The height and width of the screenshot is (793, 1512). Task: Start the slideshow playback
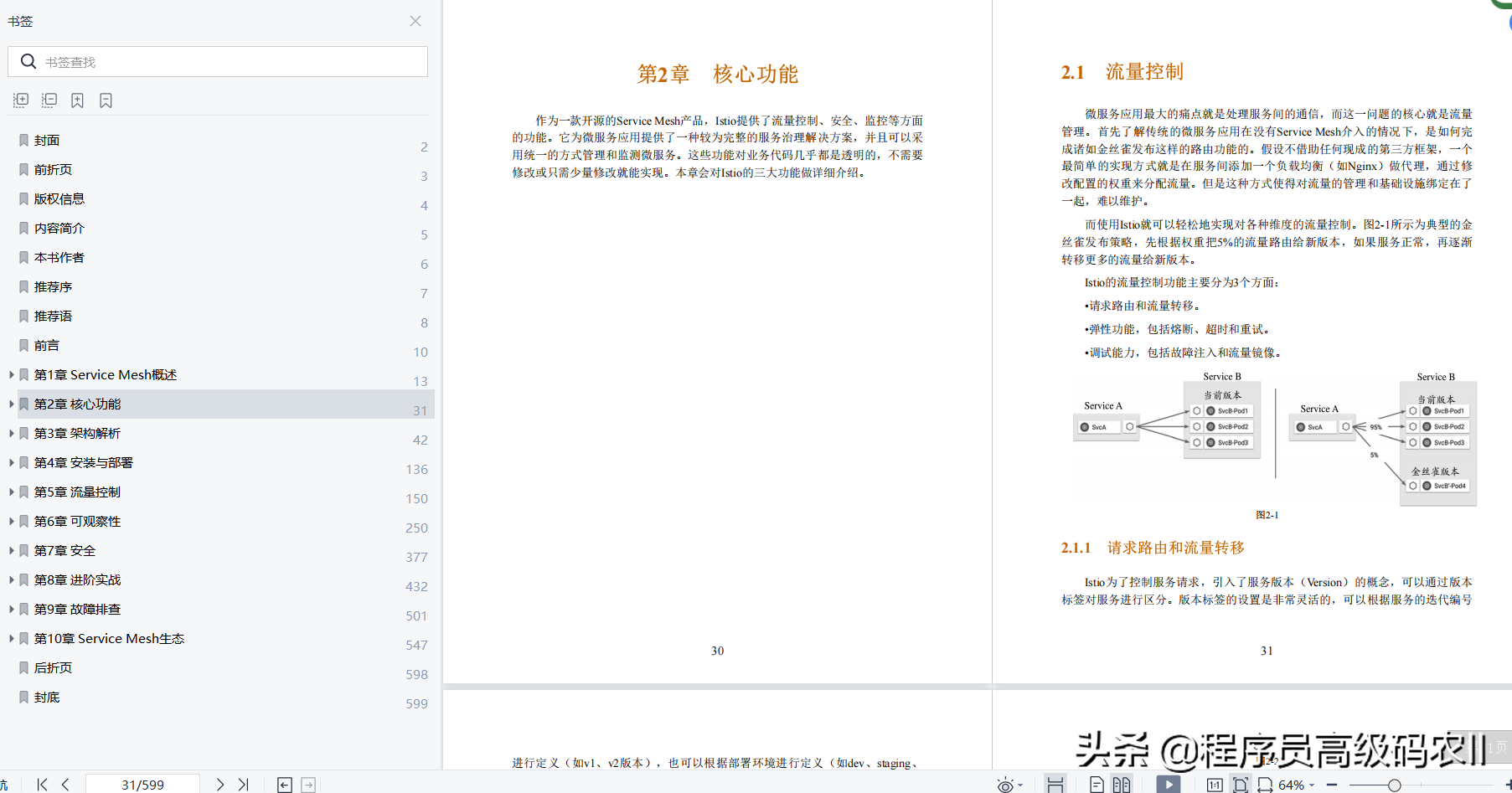(x=1168, y=785)
